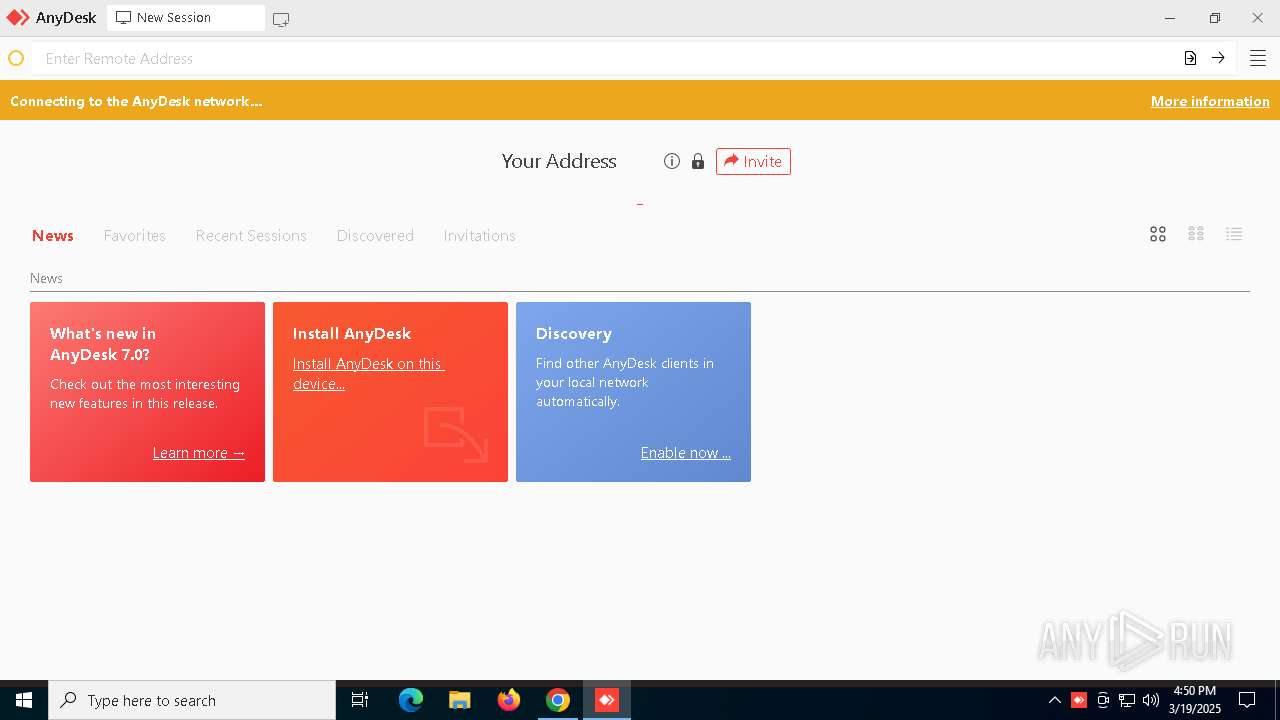Screen dimensions: 1280x720
Task: Open the new tab monitor icon
Action: pyautogui.click(x=281, y=19)
